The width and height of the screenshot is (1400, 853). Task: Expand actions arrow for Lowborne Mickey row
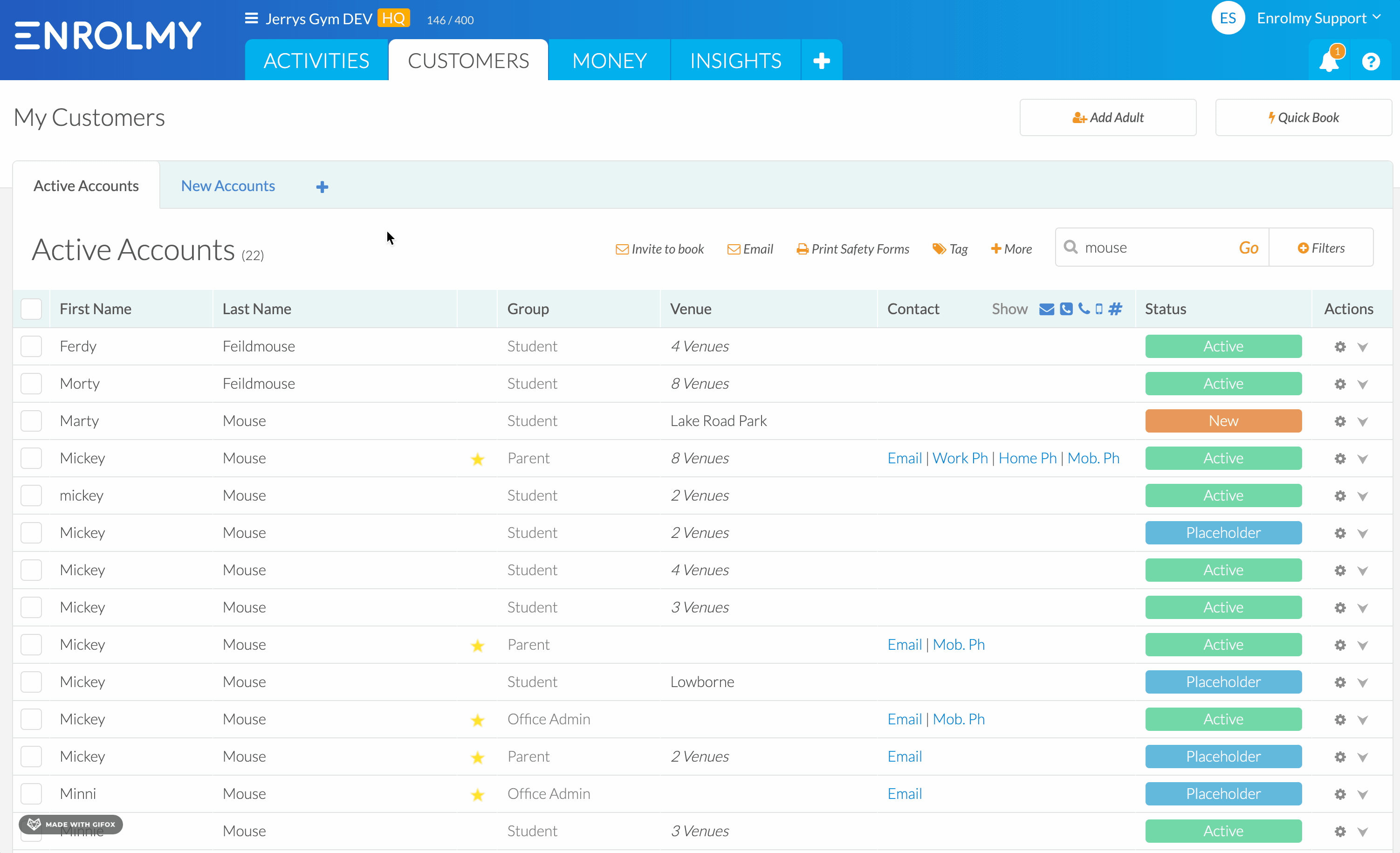click(x=1363, y=682)
